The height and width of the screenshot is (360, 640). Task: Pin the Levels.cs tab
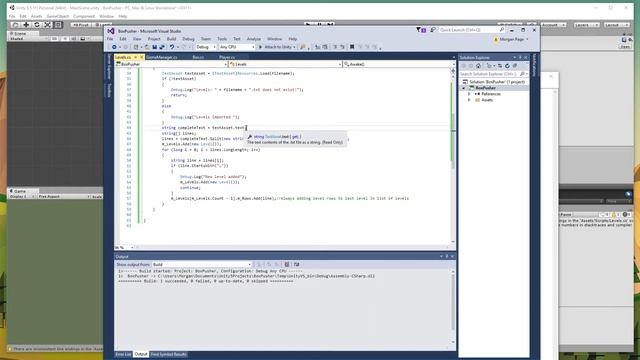pos(136,57)
